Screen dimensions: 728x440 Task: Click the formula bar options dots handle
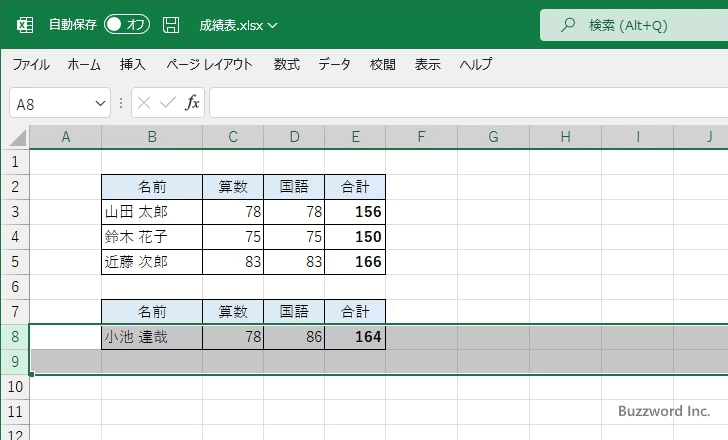[121, 103]
